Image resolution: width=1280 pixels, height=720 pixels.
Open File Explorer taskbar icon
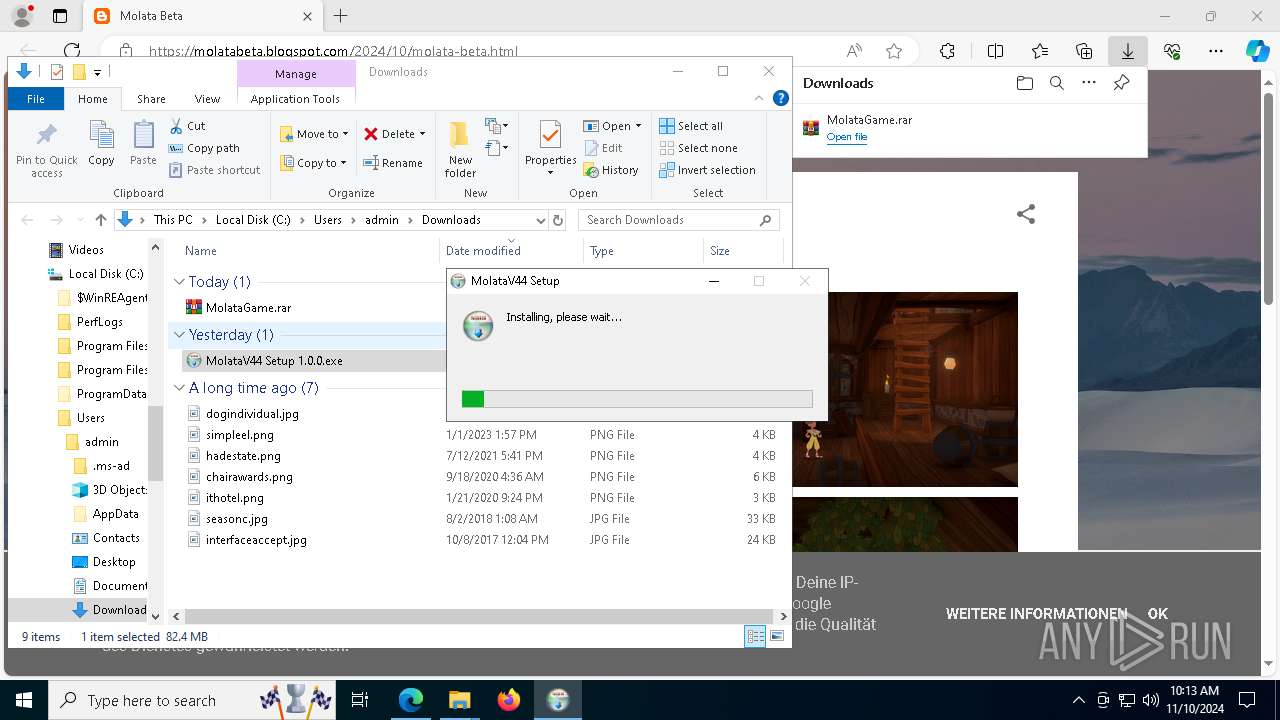coord(460,700)
